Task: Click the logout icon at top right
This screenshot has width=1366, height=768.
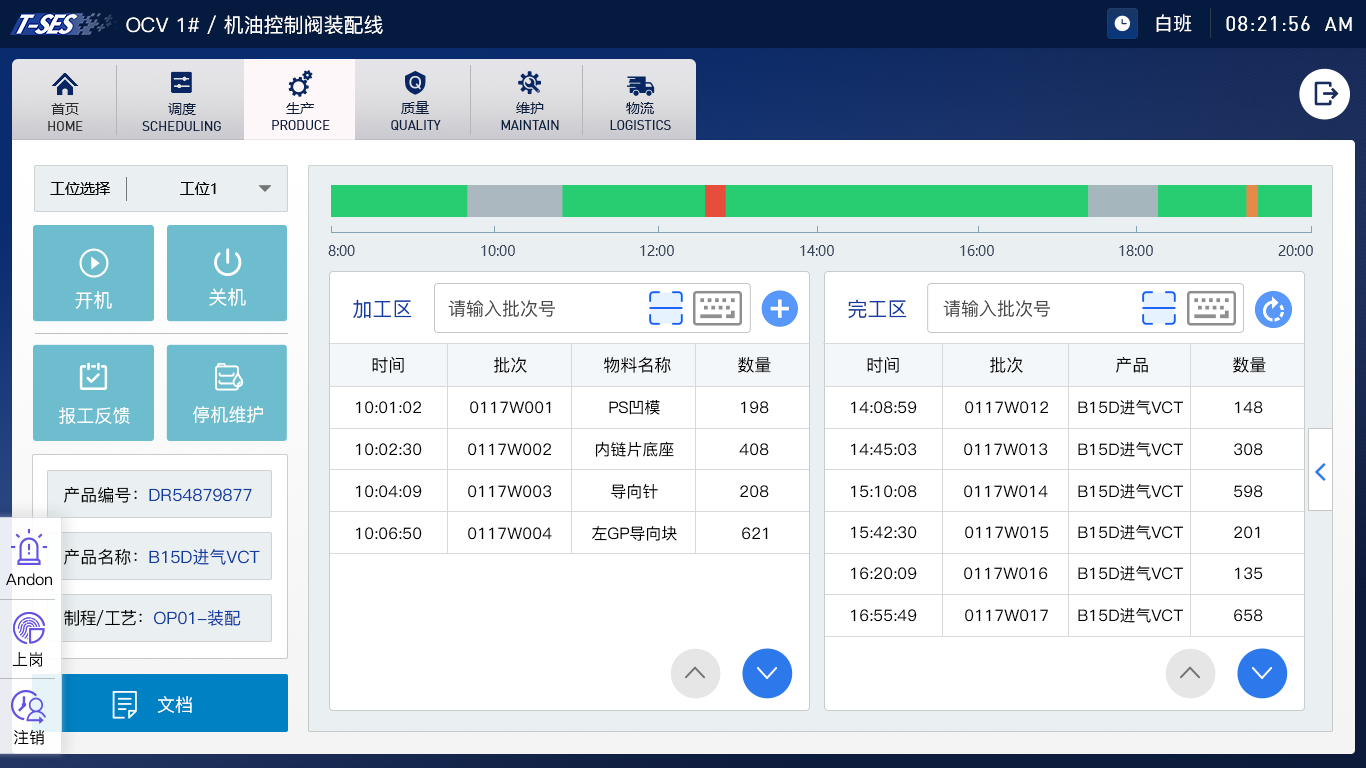Action: pos(1324,93)
